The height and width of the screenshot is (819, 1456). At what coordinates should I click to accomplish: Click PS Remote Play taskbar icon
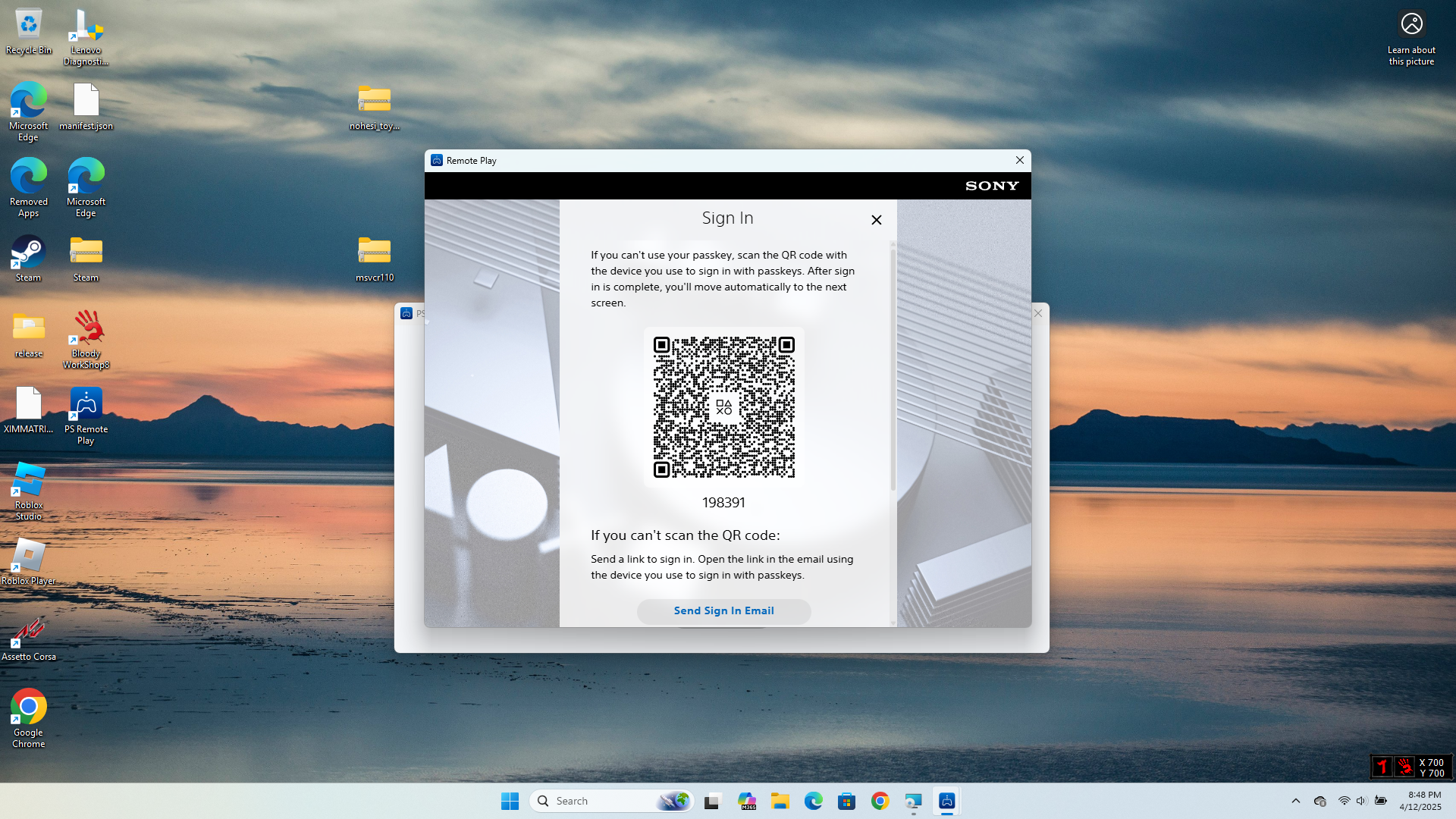(946, 801)
